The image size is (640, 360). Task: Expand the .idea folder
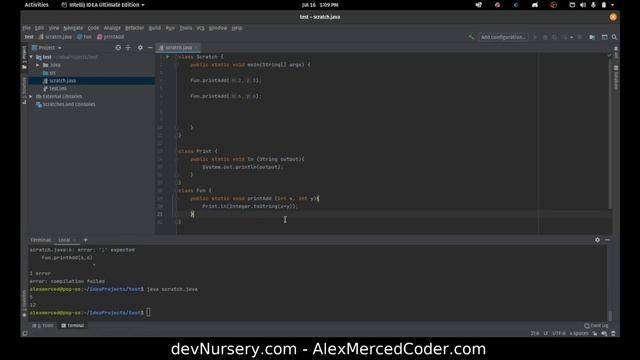[x=38, y=65]
